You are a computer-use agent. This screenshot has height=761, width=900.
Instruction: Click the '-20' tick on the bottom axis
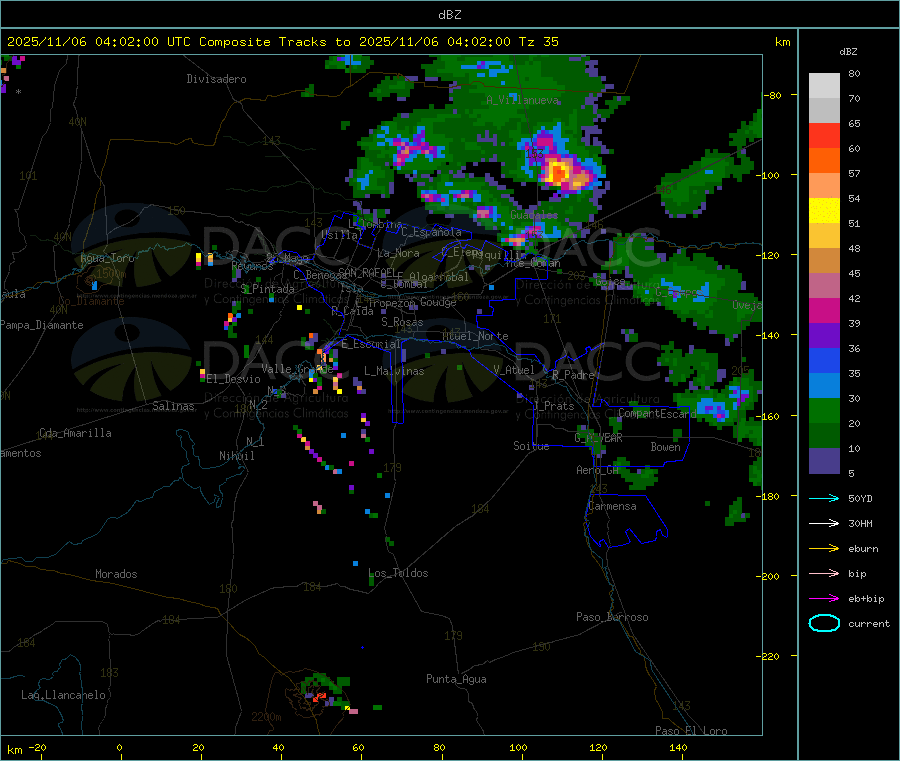click(37, 747)
